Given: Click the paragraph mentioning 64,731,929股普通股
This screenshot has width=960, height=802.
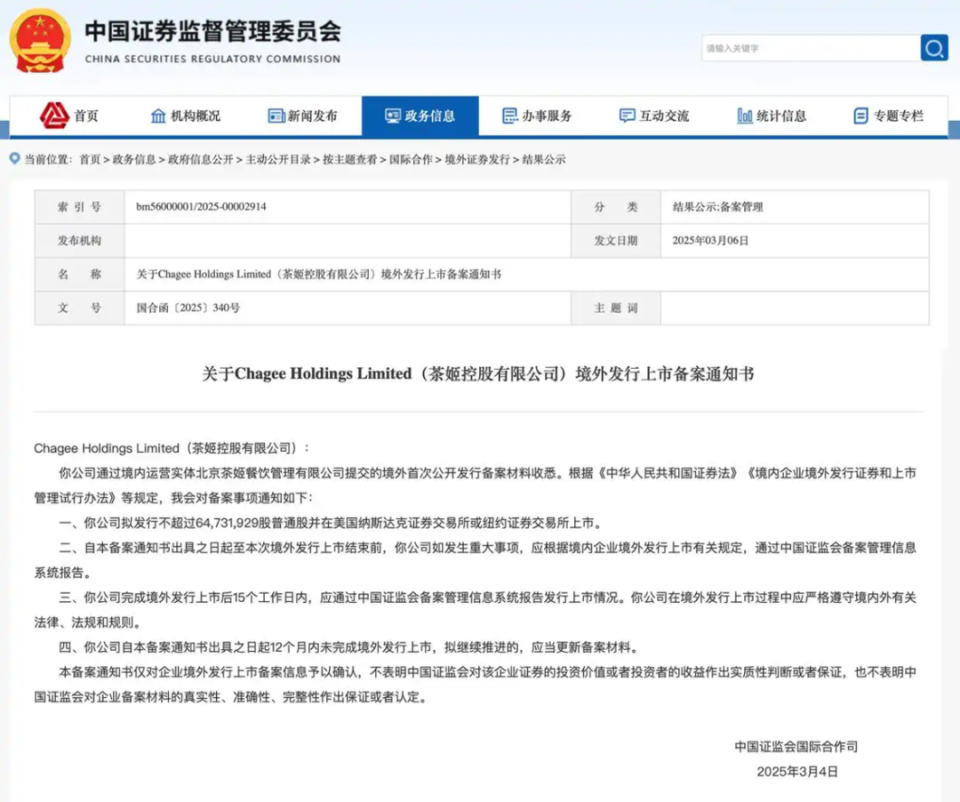Looking at the screenshot, I should pos(331,523).
